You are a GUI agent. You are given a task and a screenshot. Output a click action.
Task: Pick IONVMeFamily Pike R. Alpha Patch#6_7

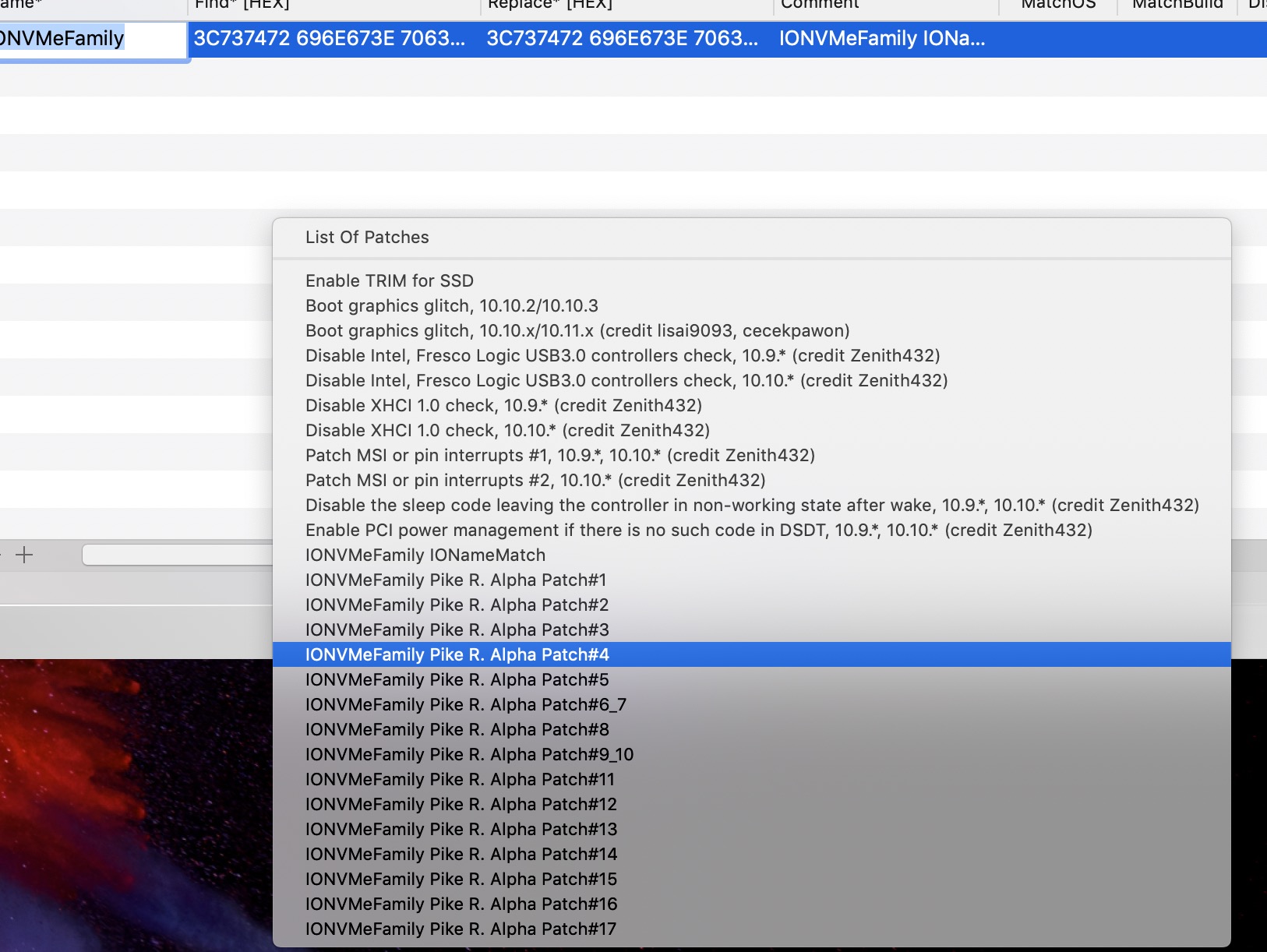click(465, 704)
